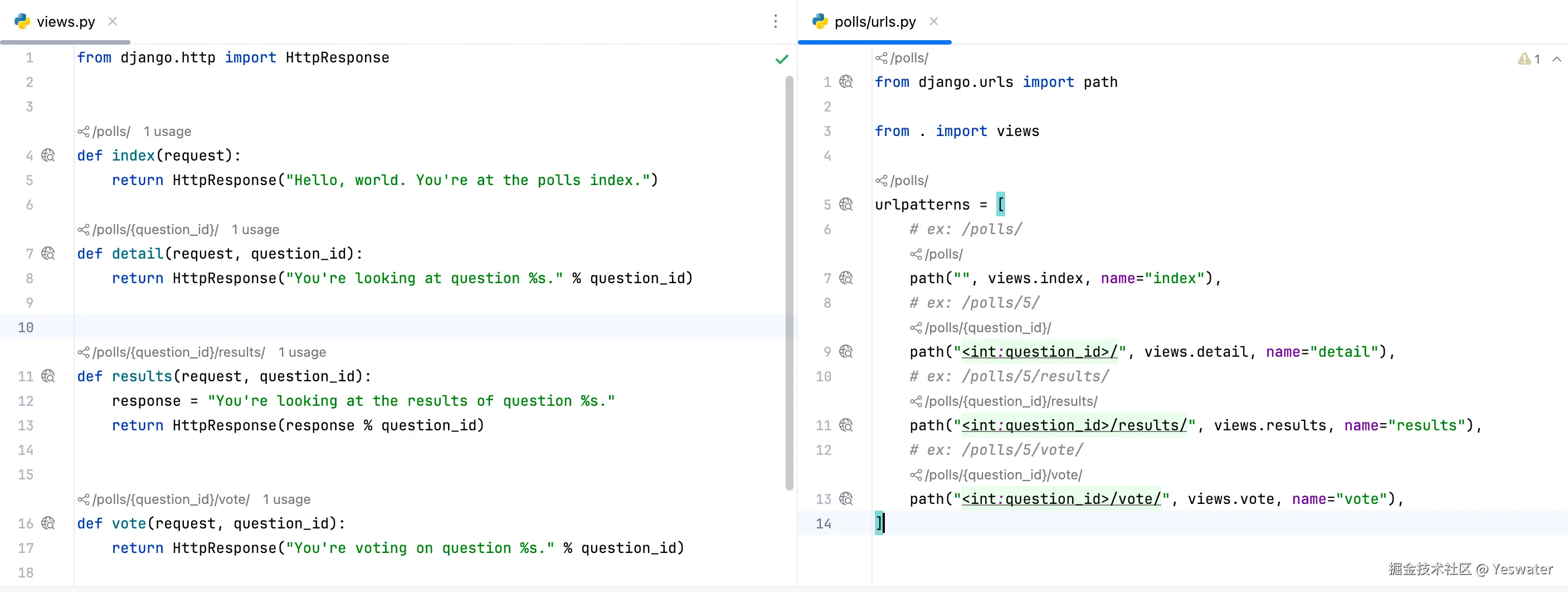Click the '1 usage' hint above def vote
Viewport: 1568px width, 592px height.
click(286, 499)
